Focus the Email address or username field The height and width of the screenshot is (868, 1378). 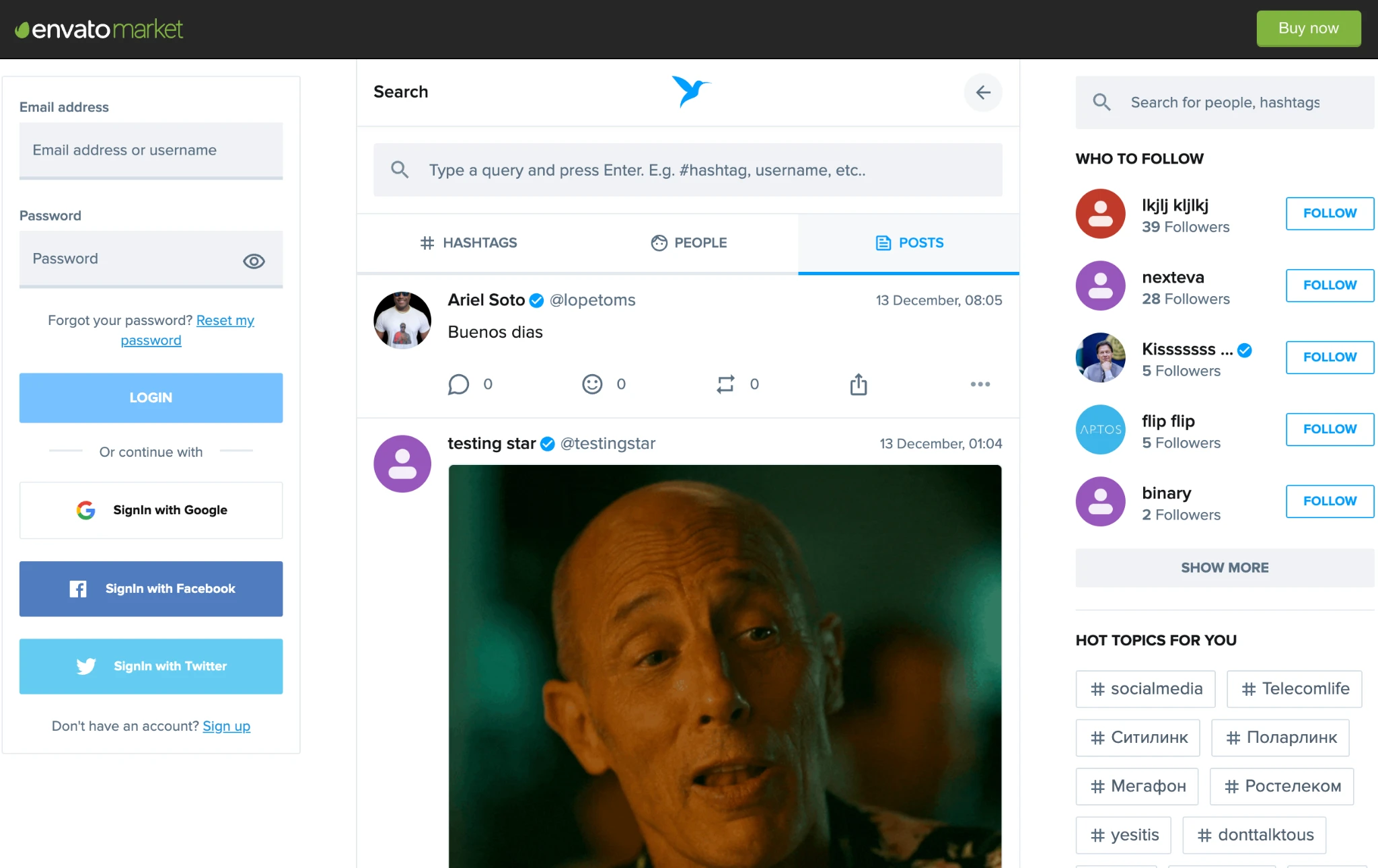coord(151,150)
